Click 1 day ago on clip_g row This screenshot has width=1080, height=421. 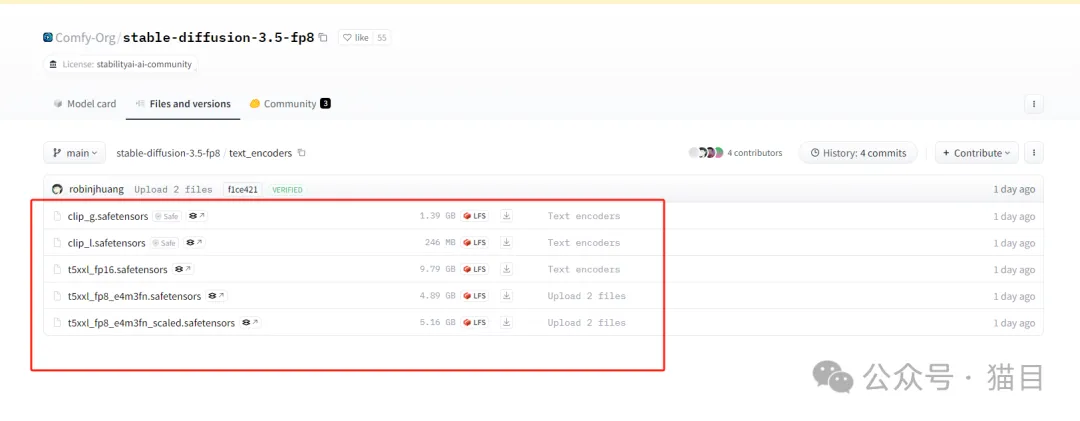[x=1013, y=217]
